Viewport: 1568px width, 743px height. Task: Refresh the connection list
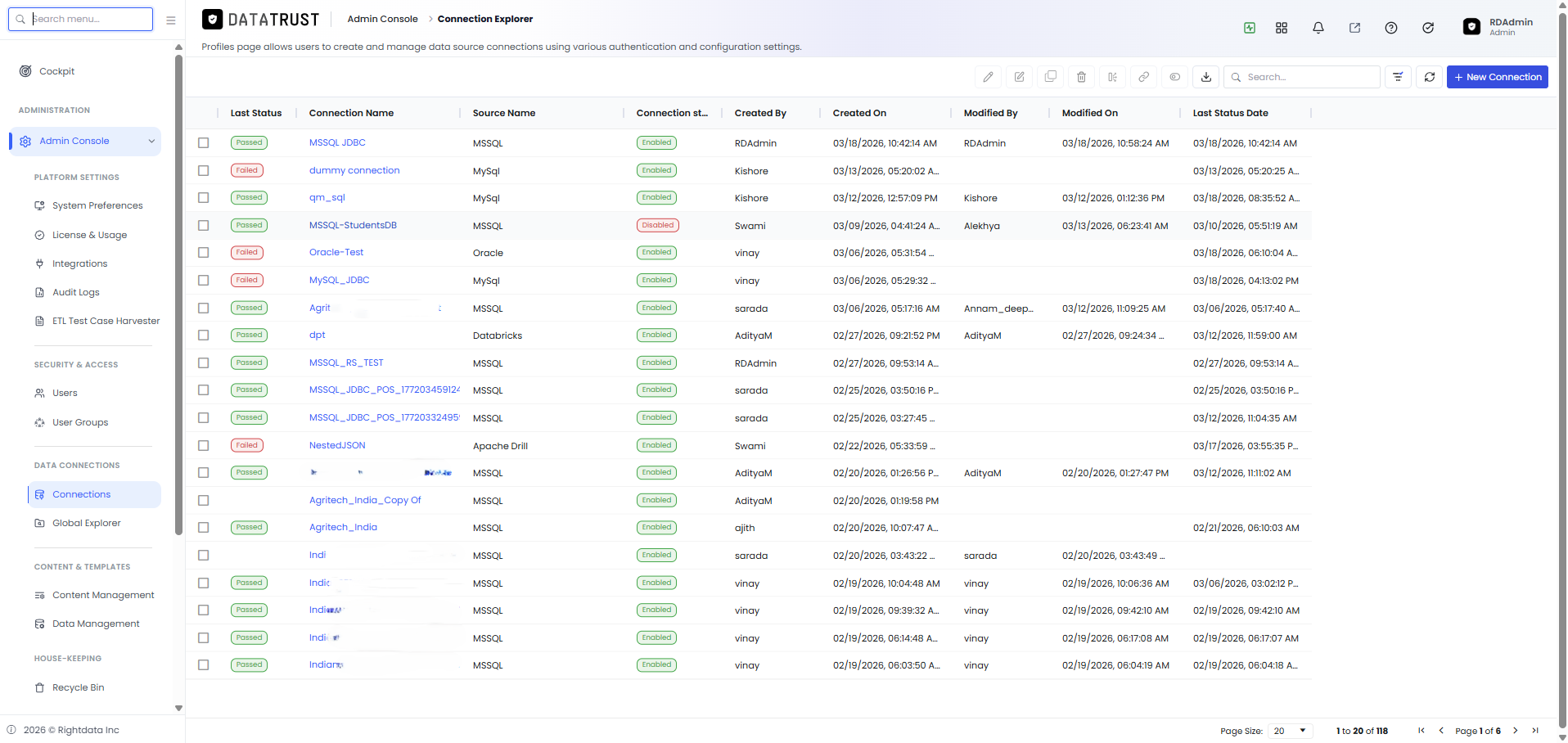(1429, 77)
